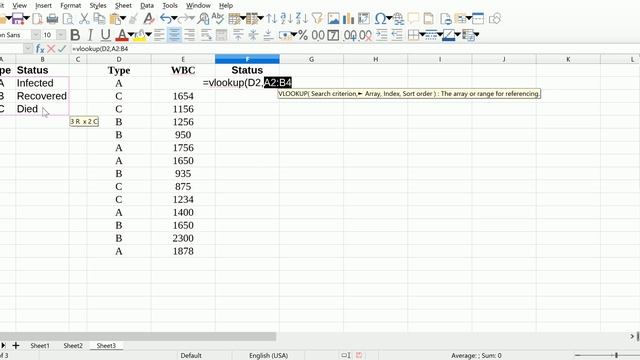
Task: Switch to the Sheet2 tab
Action: (73, 346)
